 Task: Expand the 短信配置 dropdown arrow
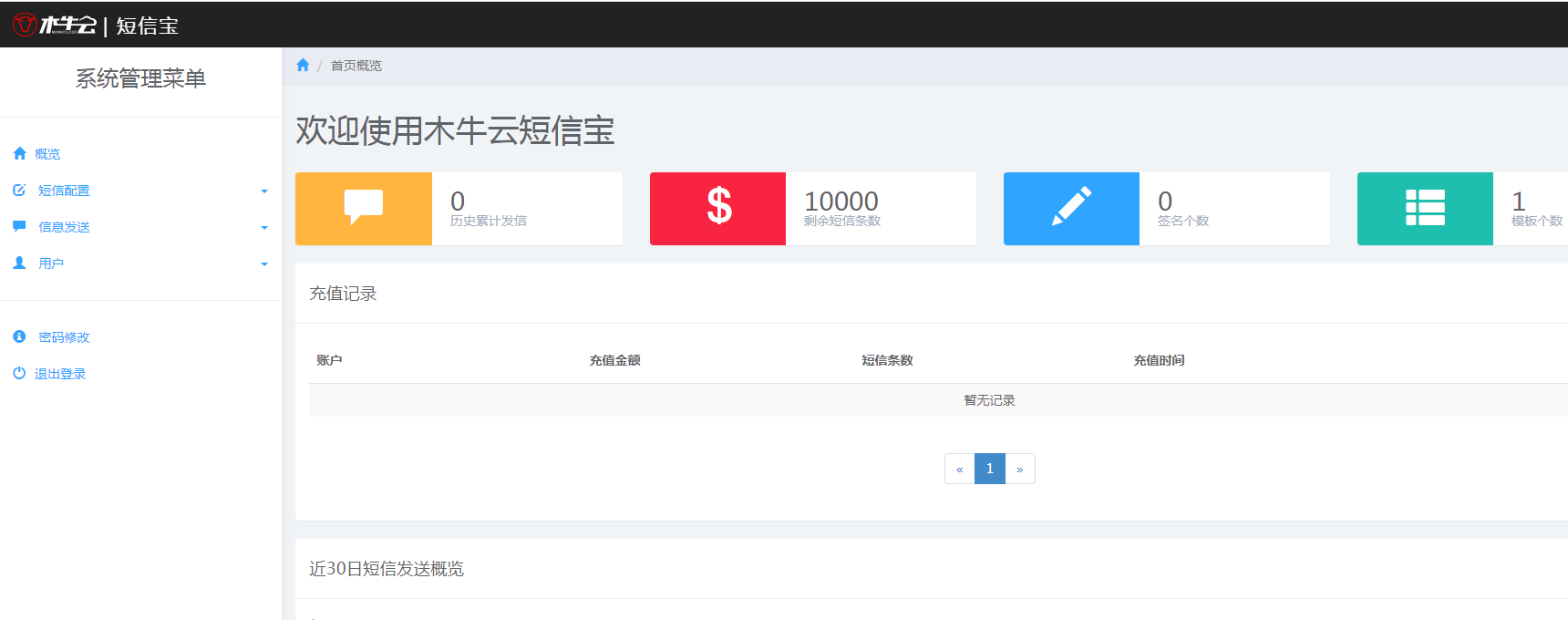point(264,191)
